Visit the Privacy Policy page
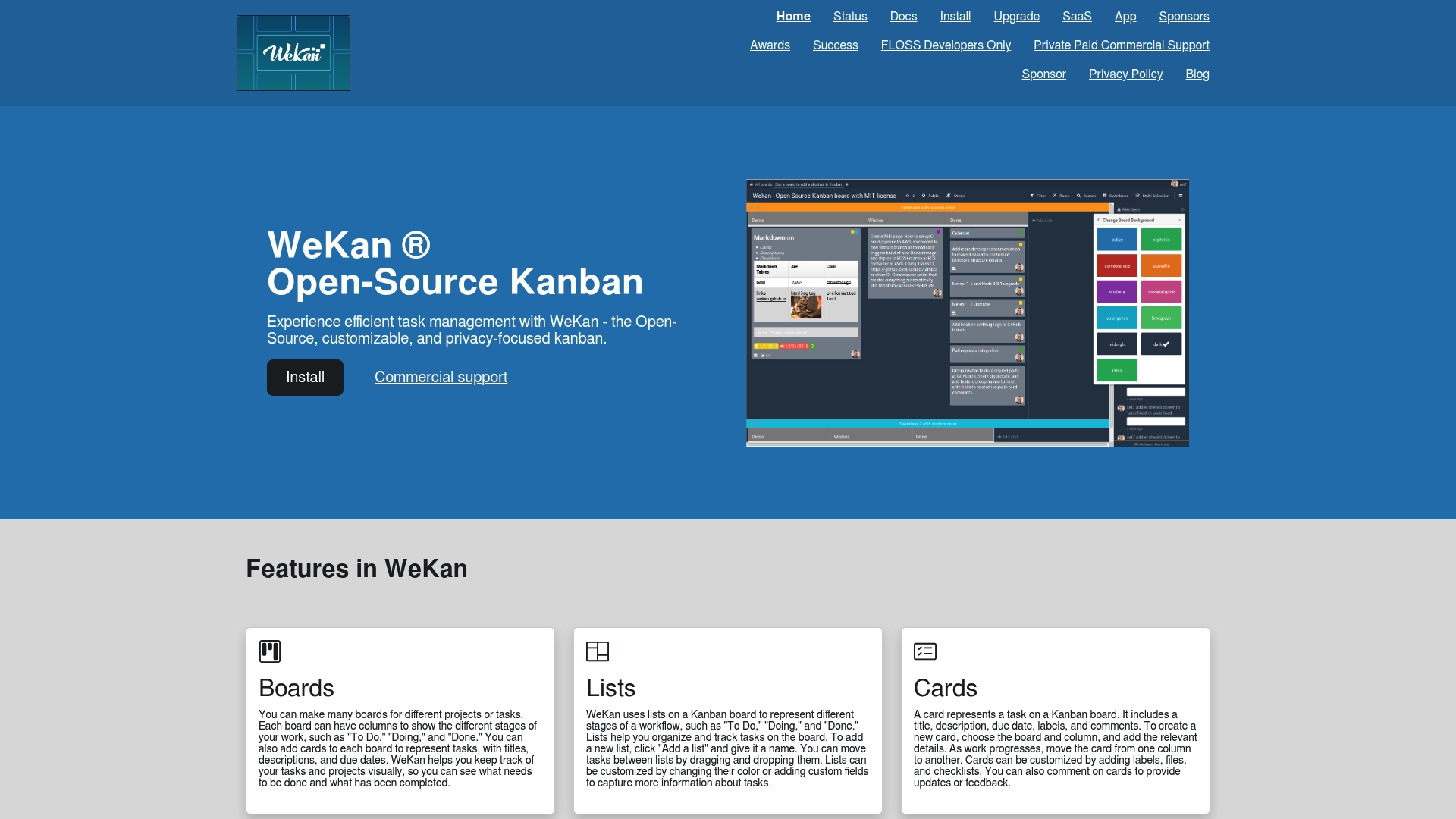 (1125, 74)
